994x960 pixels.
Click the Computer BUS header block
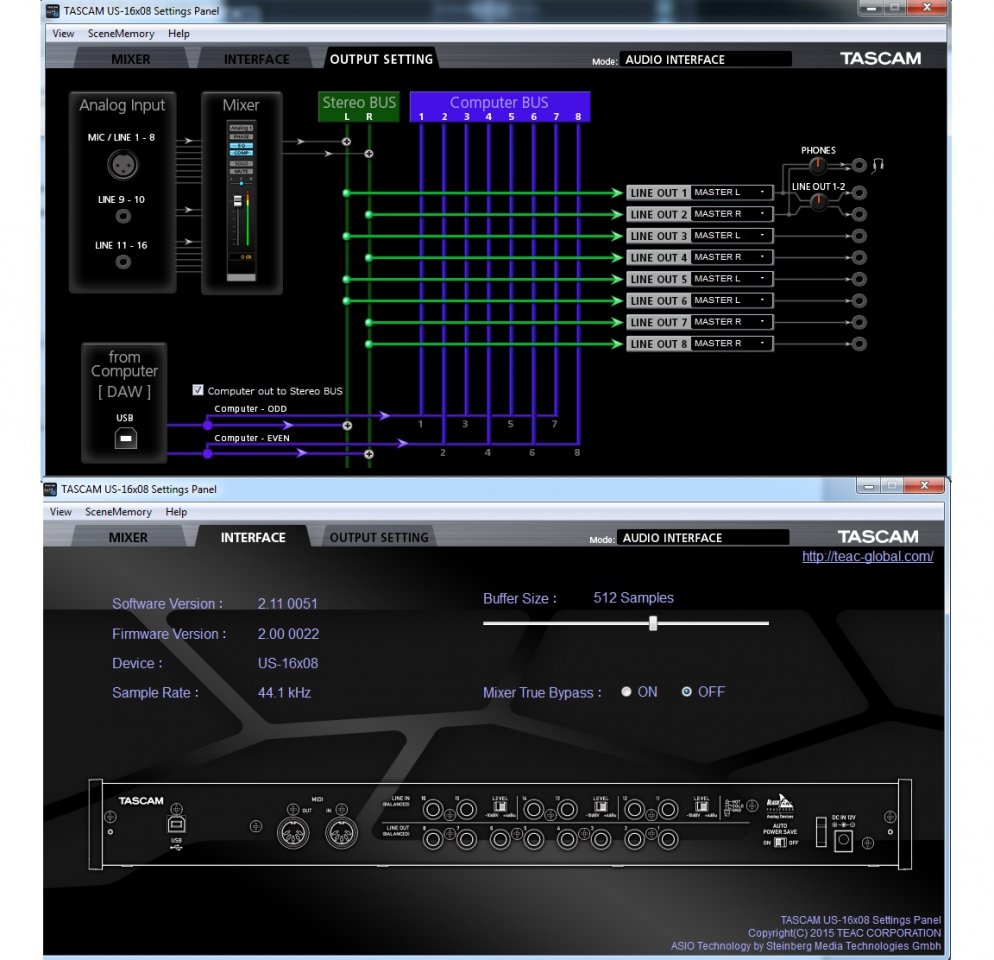point(500,107)
